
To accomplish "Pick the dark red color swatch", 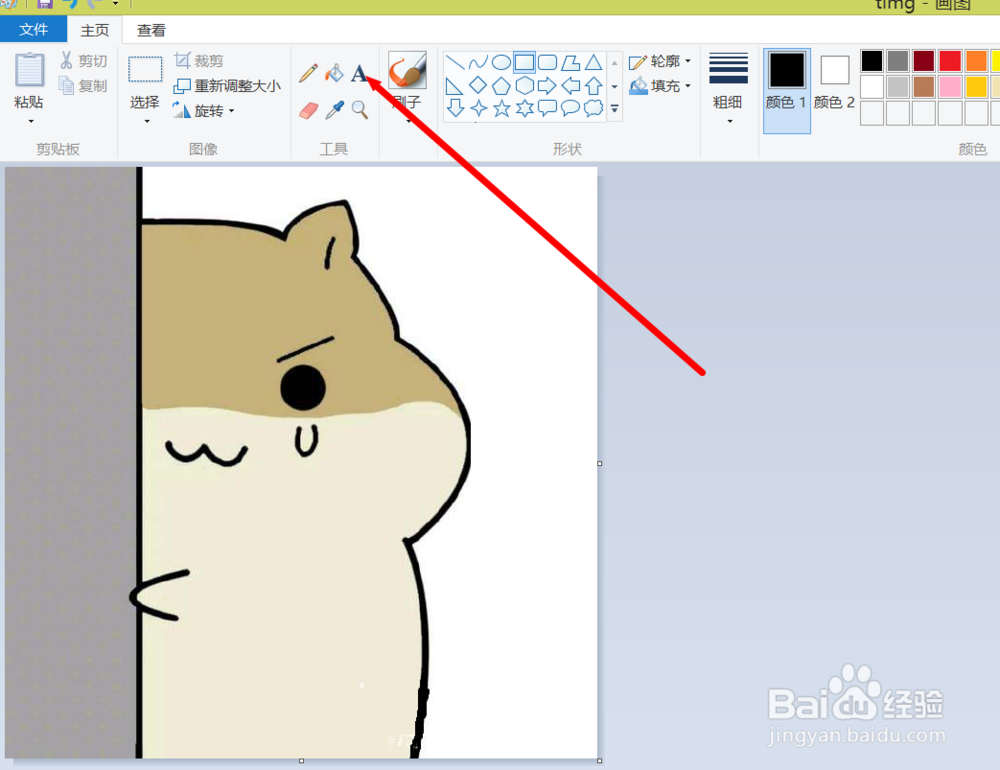I will (923, 61).
